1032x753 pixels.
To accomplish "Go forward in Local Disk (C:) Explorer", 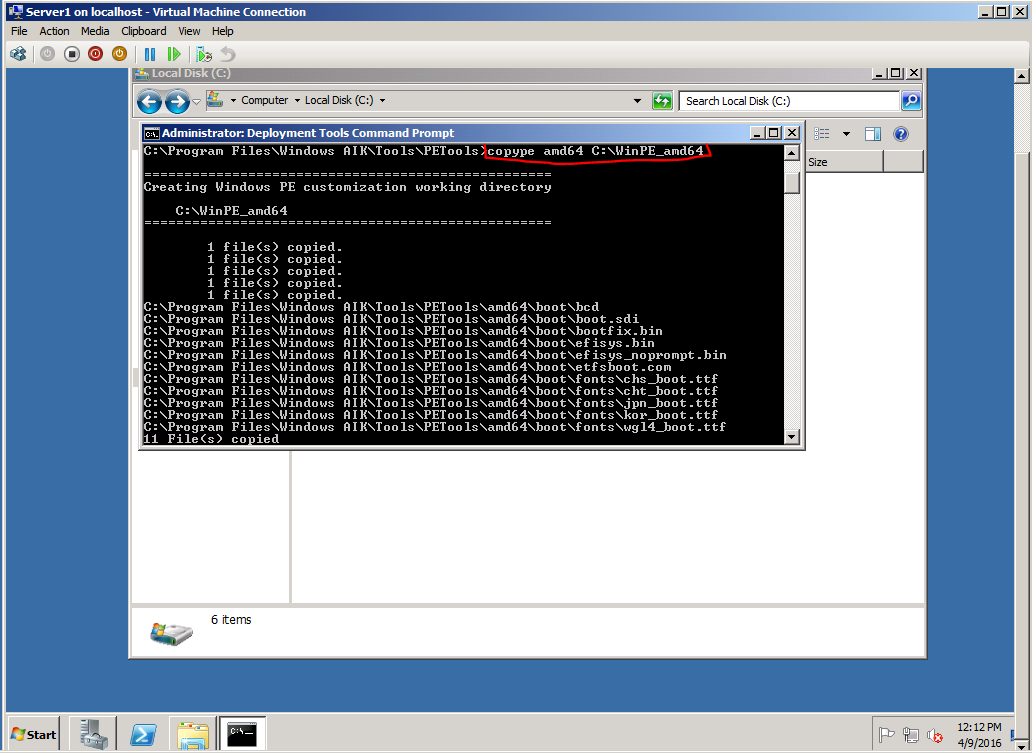I will (176, 101).
